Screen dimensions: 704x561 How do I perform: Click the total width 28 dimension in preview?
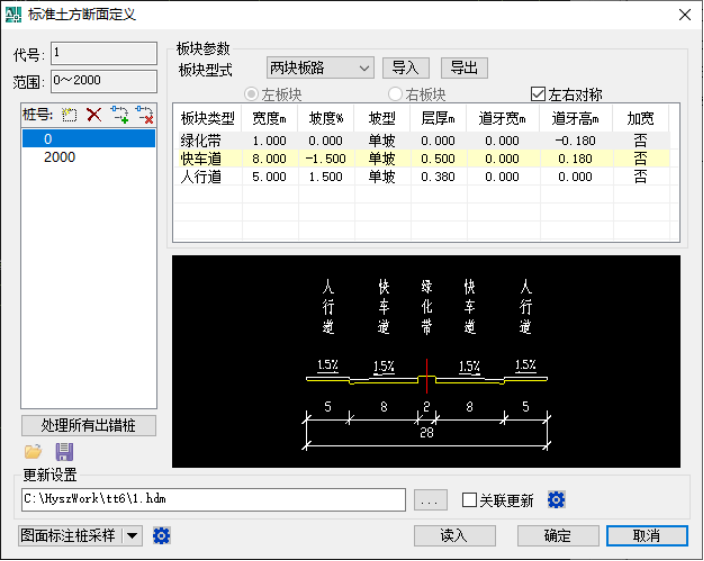click(427, 433)
